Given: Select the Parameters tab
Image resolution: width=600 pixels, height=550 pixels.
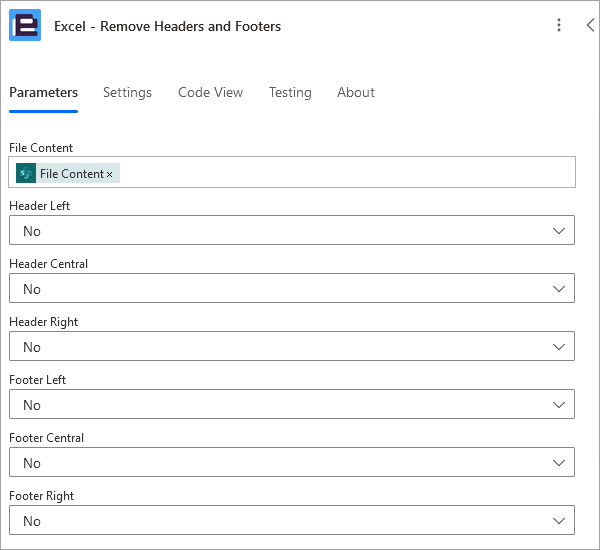Looking at the screenshot, I should pos(43,92).
